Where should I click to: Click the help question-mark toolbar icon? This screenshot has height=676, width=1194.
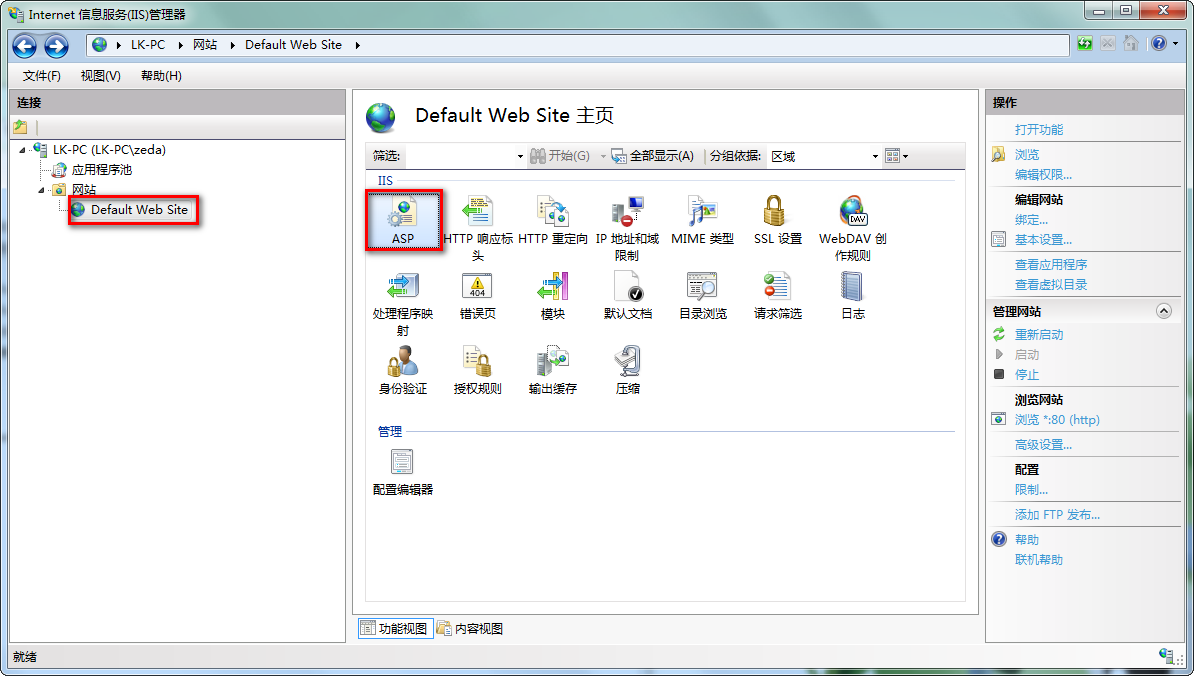click(x=1158, y=43)
